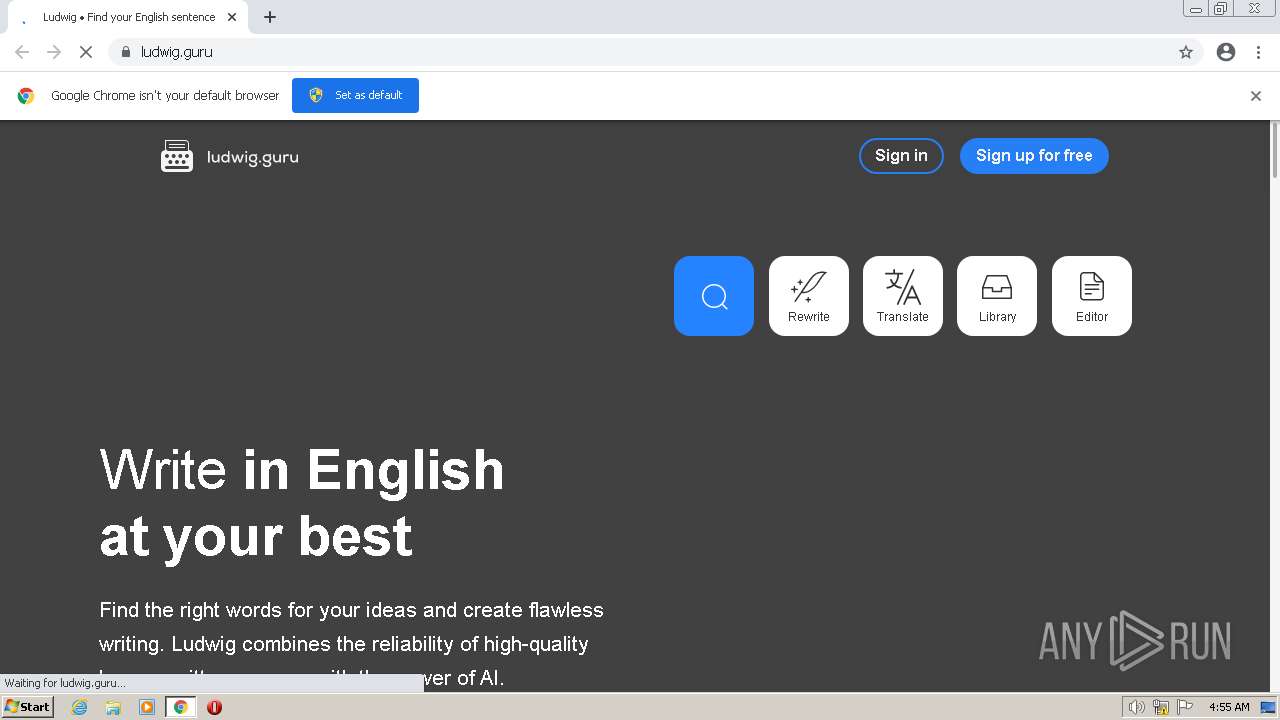This screenshot has width=1280, height=720.
Task: Open the Translate tool
Action: pos(903,296)
